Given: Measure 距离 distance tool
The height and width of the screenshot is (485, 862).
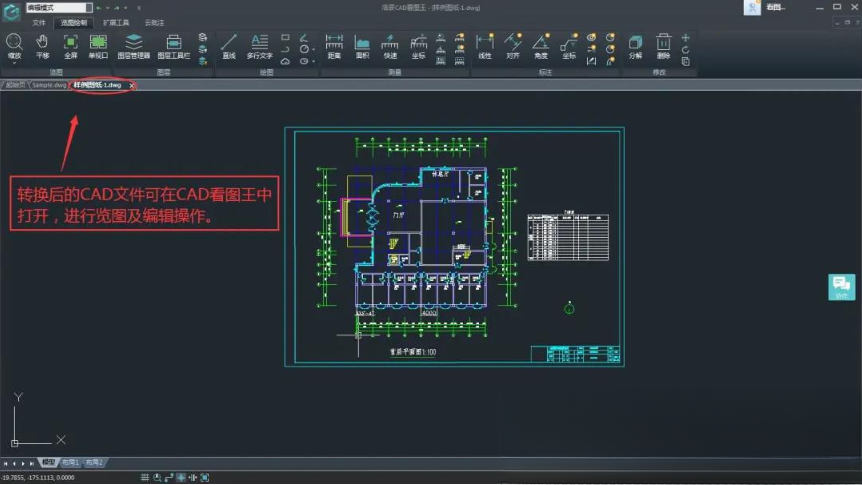Looking at the screenshot, I should click(x=334, y=46).
